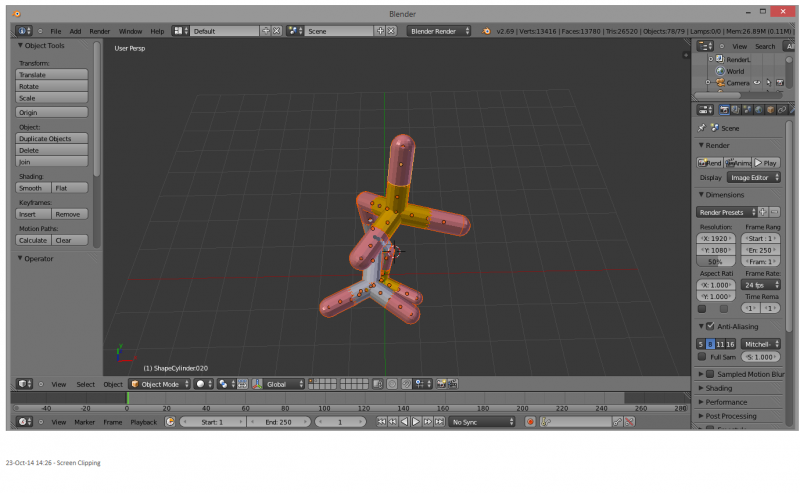Click the Duplicate Objects button

(52, 139)
